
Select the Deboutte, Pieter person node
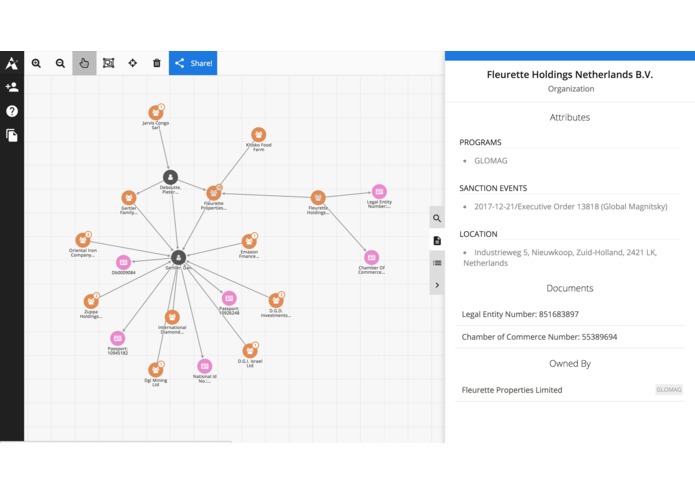pyautogui.click(x=170, y=177)
